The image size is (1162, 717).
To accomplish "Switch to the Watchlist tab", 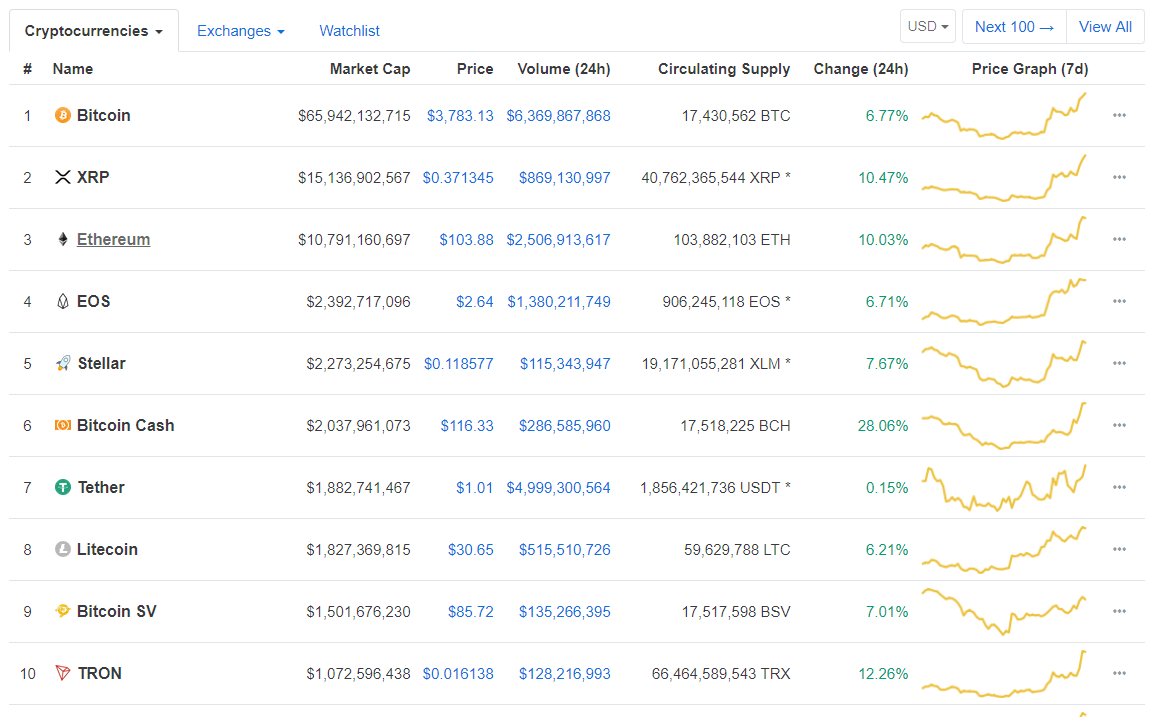I will coord(349,31).
